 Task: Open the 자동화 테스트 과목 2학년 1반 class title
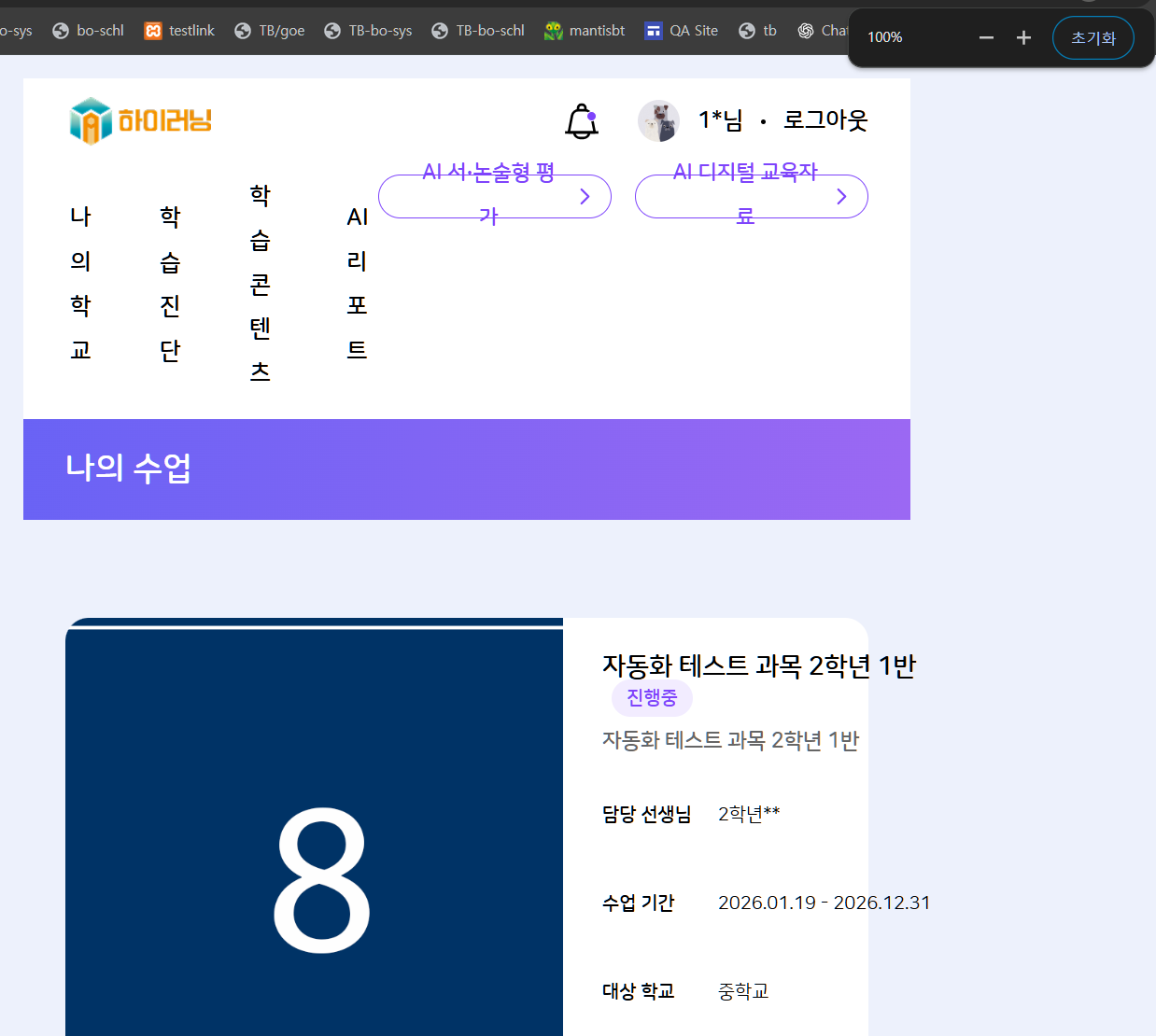[x=758, y=665]
